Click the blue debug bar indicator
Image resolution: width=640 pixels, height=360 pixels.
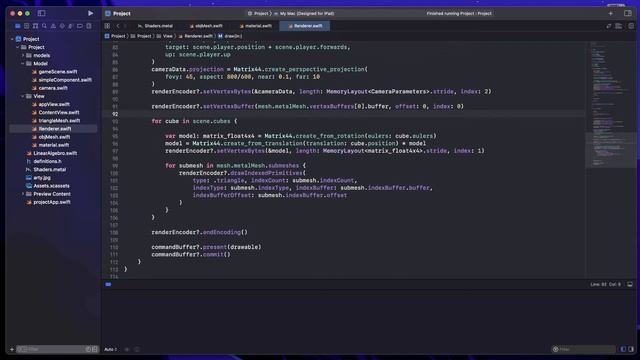click(x=108, y=284)
